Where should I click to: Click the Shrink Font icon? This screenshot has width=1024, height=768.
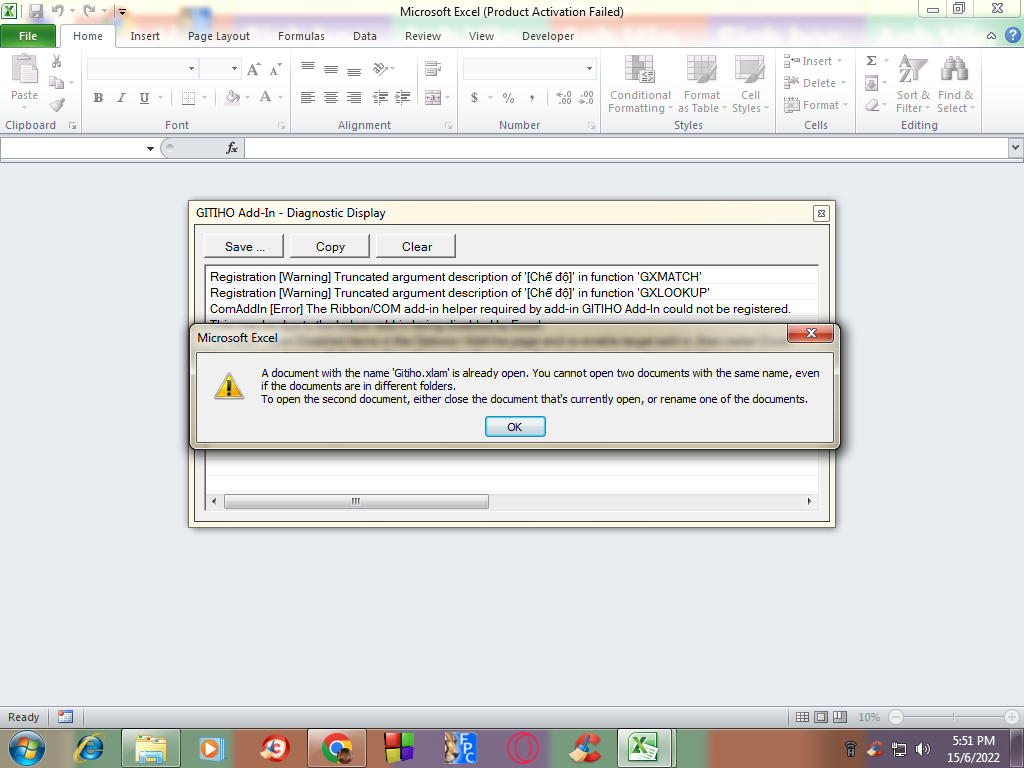pos(276,69)
